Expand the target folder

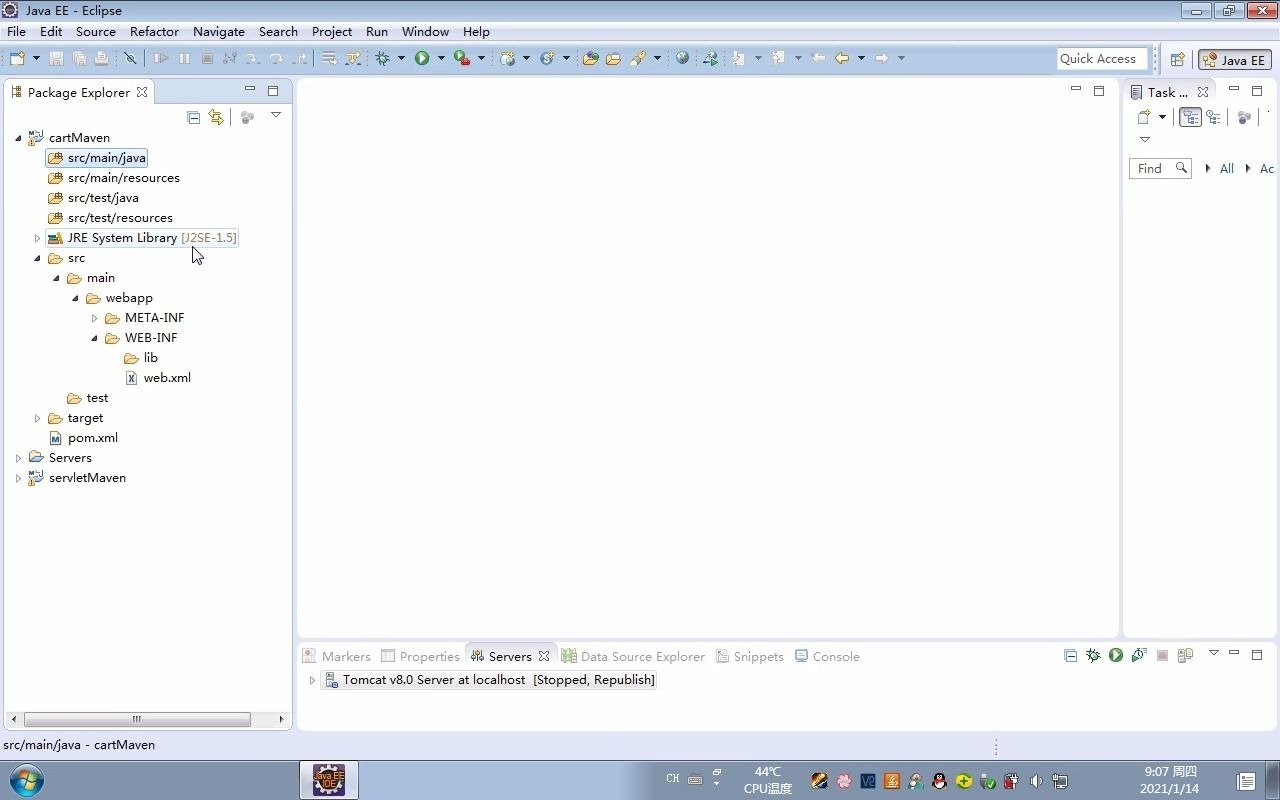37,418
